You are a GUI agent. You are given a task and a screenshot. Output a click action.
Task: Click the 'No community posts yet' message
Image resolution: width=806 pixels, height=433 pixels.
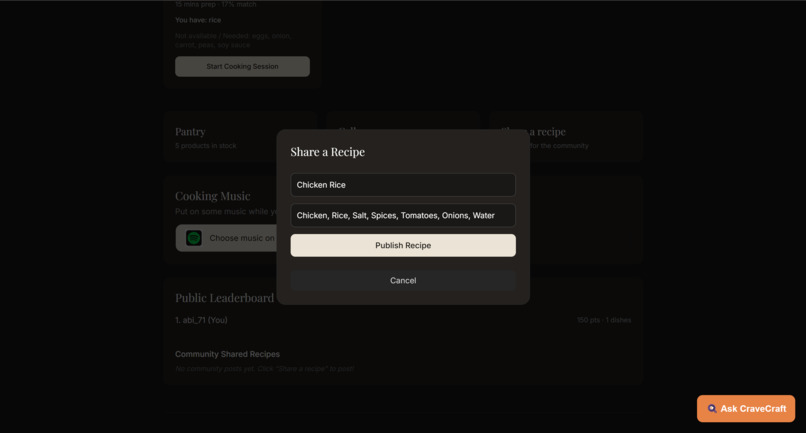click(264, 368)
